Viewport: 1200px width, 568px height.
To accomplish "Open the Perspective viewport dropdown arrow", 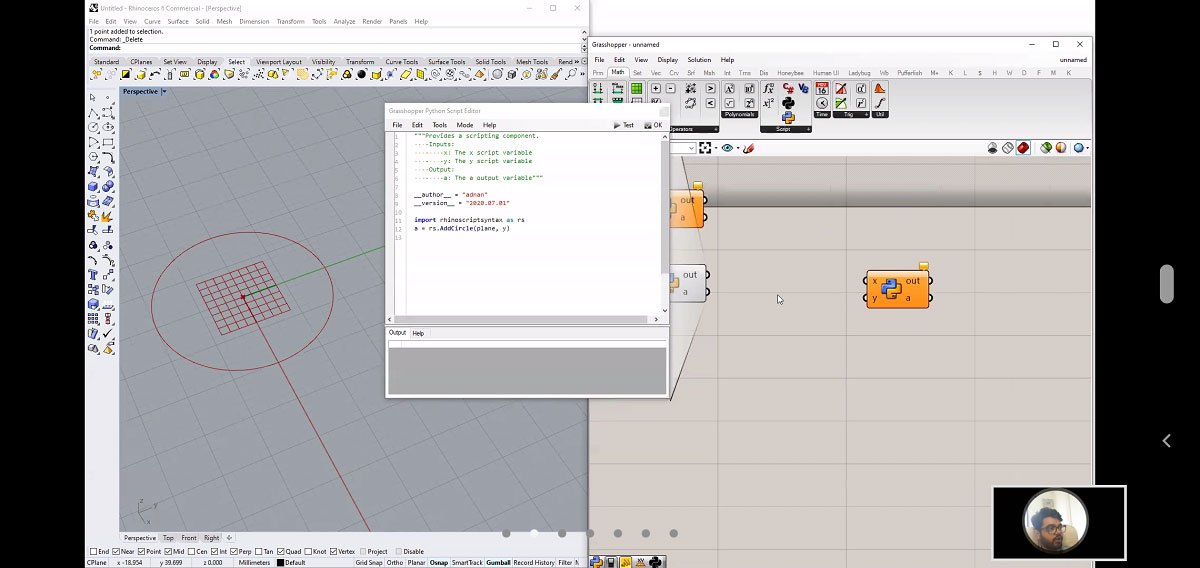I will click(x=164, y=91).
